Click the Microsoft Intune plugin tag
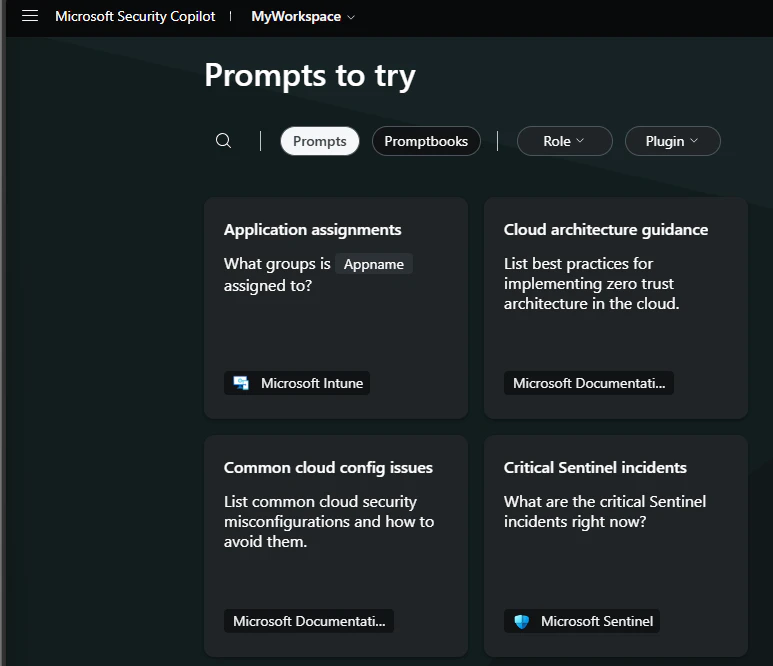This screenshot has height=666, width=773. 297,383
